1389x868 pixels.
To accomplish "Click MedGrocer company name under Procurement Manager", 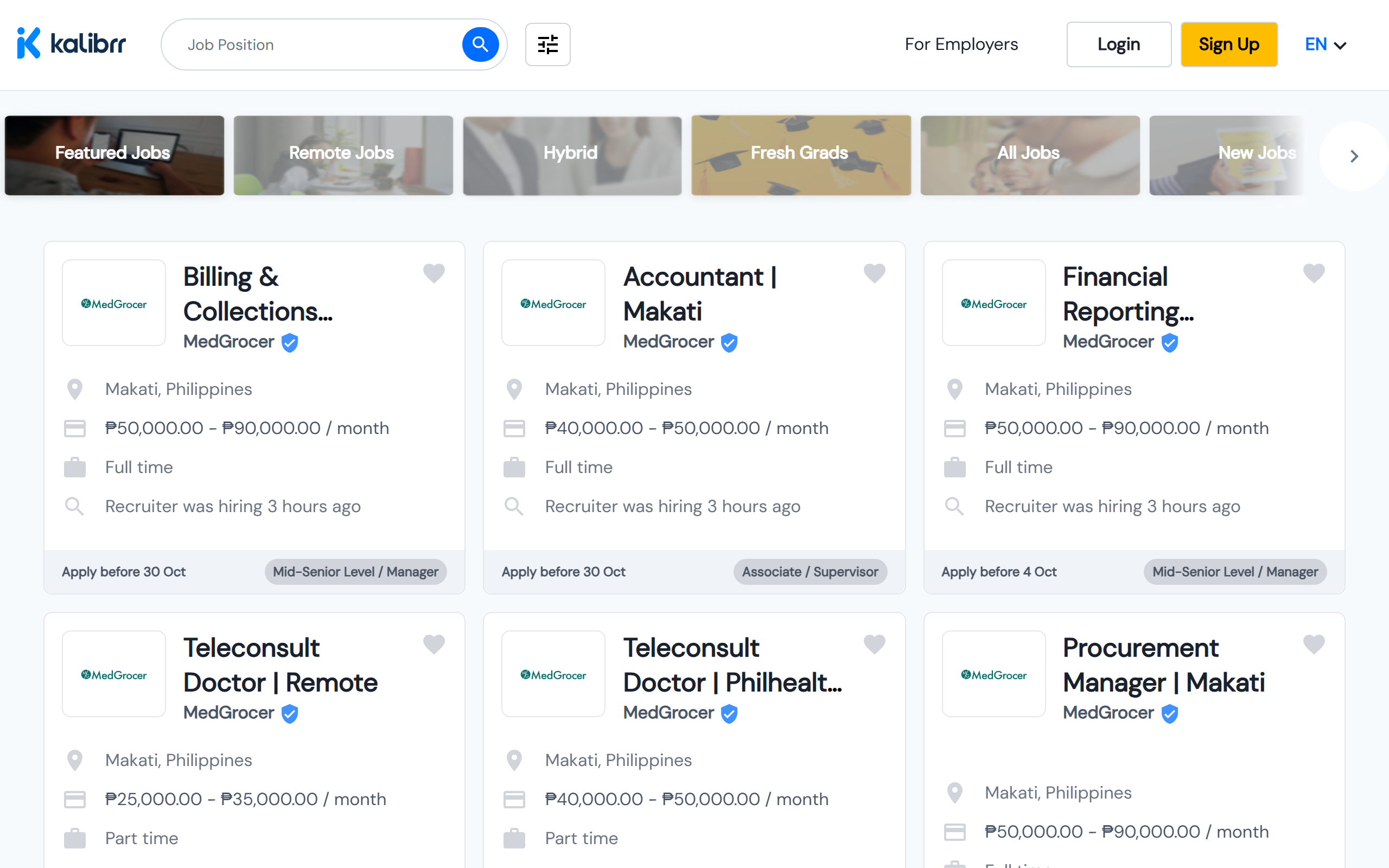I will tap(1108, 712).
